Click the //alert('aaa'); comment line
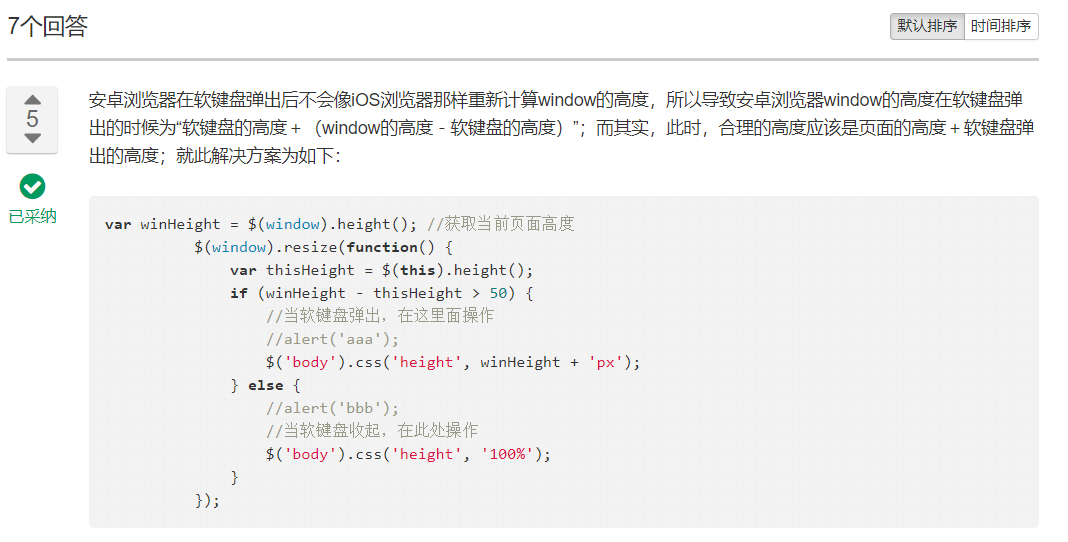 [332, 339]
